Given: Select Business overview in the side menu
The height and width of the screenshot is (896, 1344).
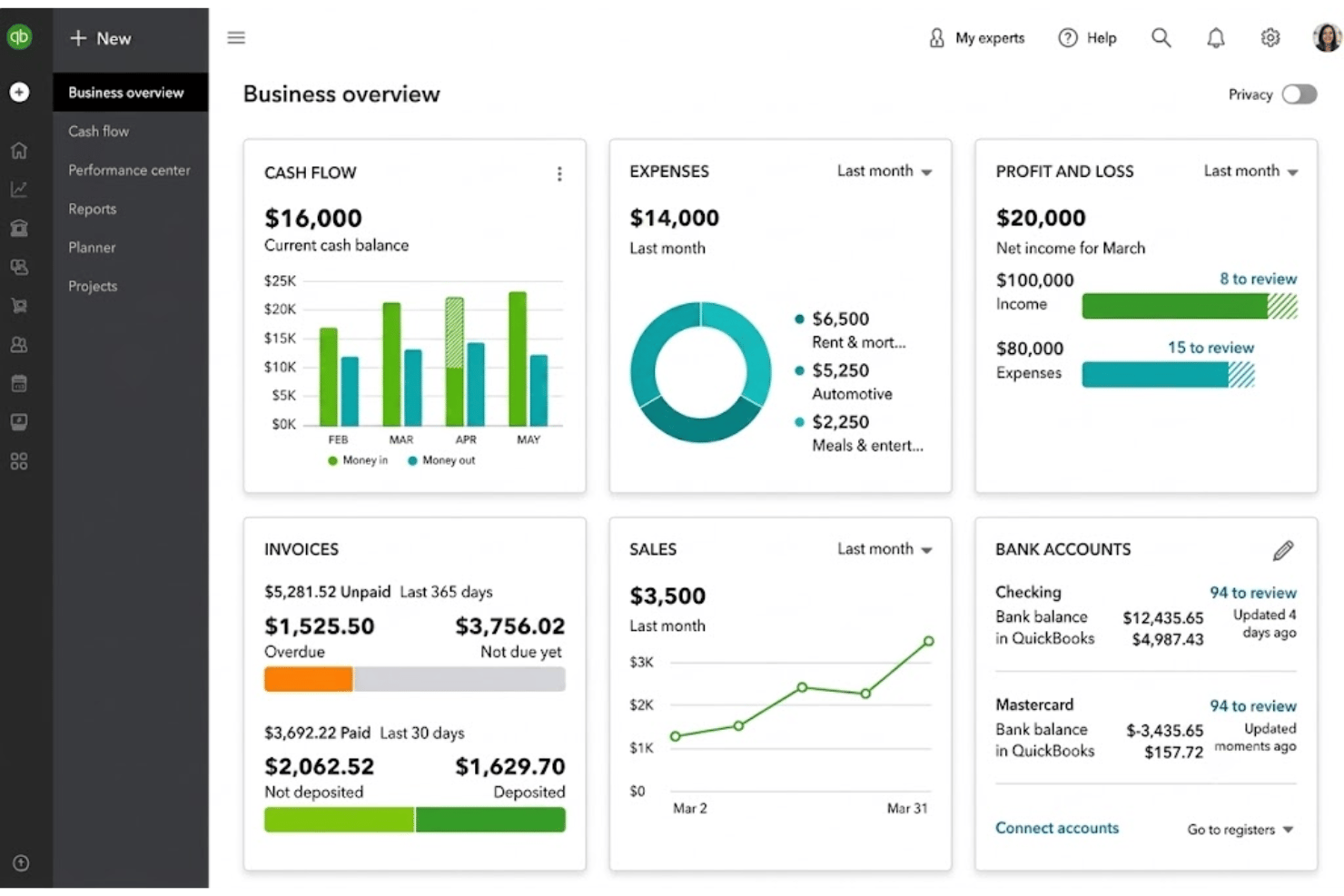Looking at the screenshot, I should pos(131,93).
